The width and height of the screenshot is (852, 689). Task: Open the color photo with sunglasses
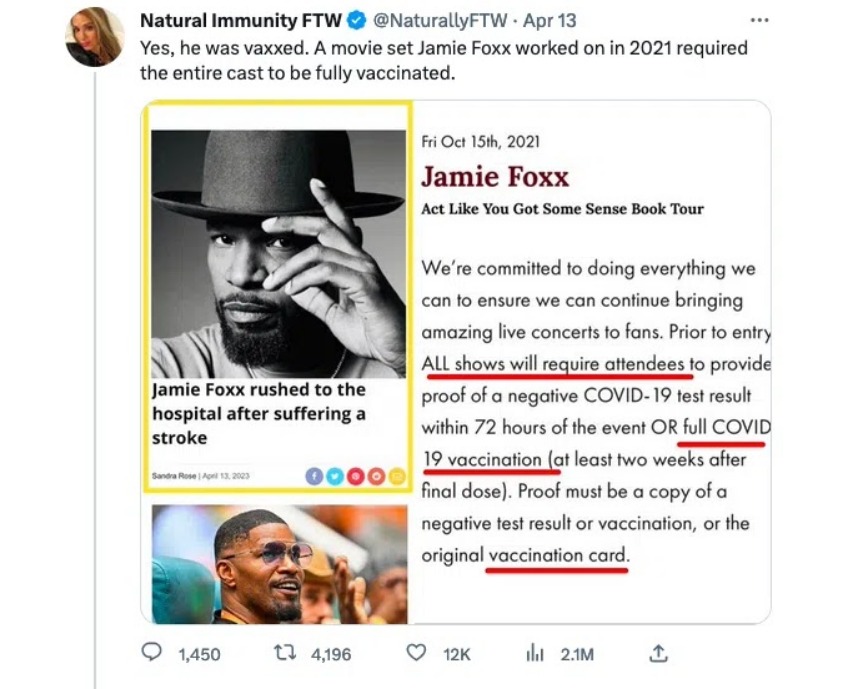click(x=279, y=564)
